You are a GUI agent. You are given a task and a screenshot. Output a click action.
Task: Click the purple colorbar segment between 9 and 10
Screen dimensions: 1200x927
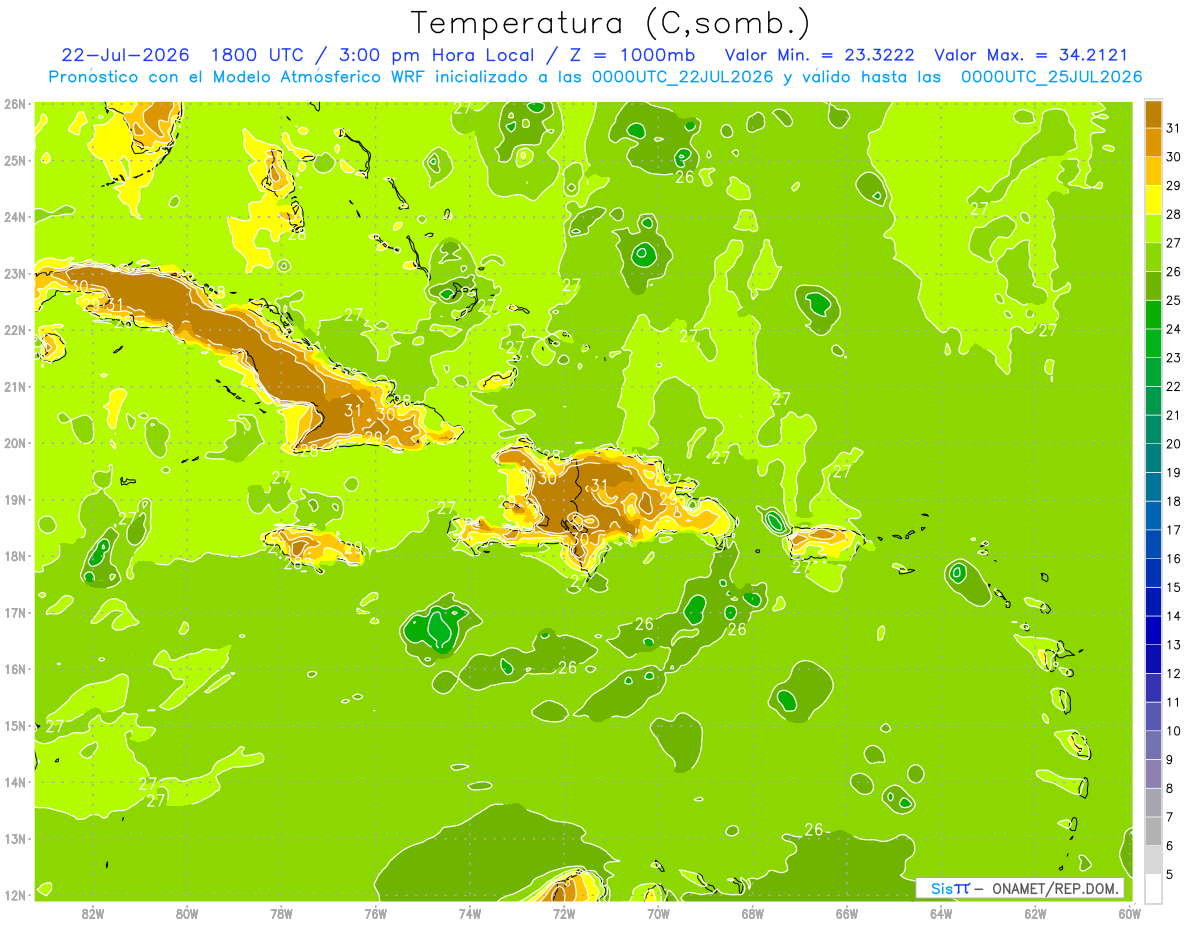[x=1154, y=745]
